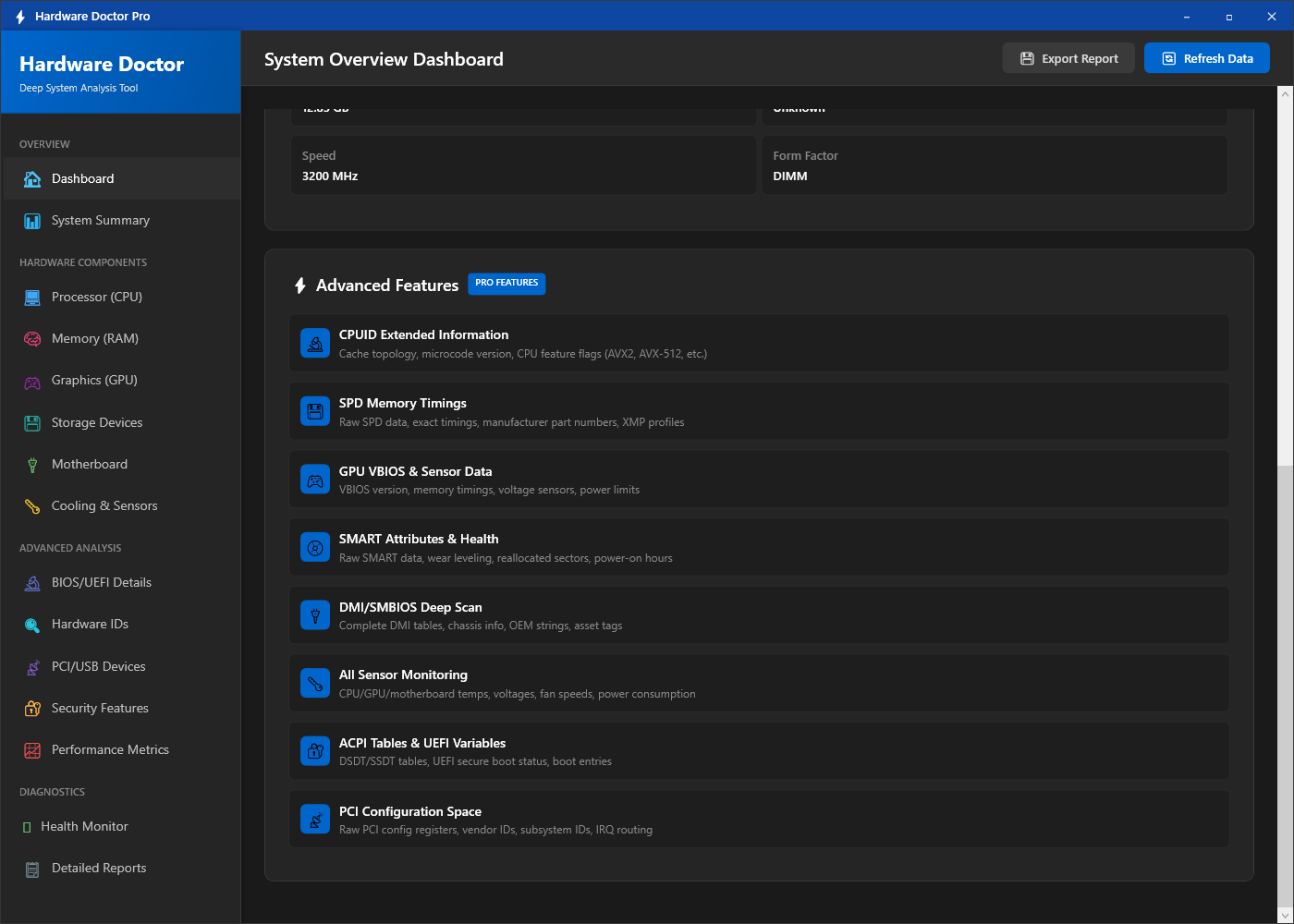Click Deep System Analysis Tool subtitle
This screenshot has width=1294, height=924.
tap(79, 89)
